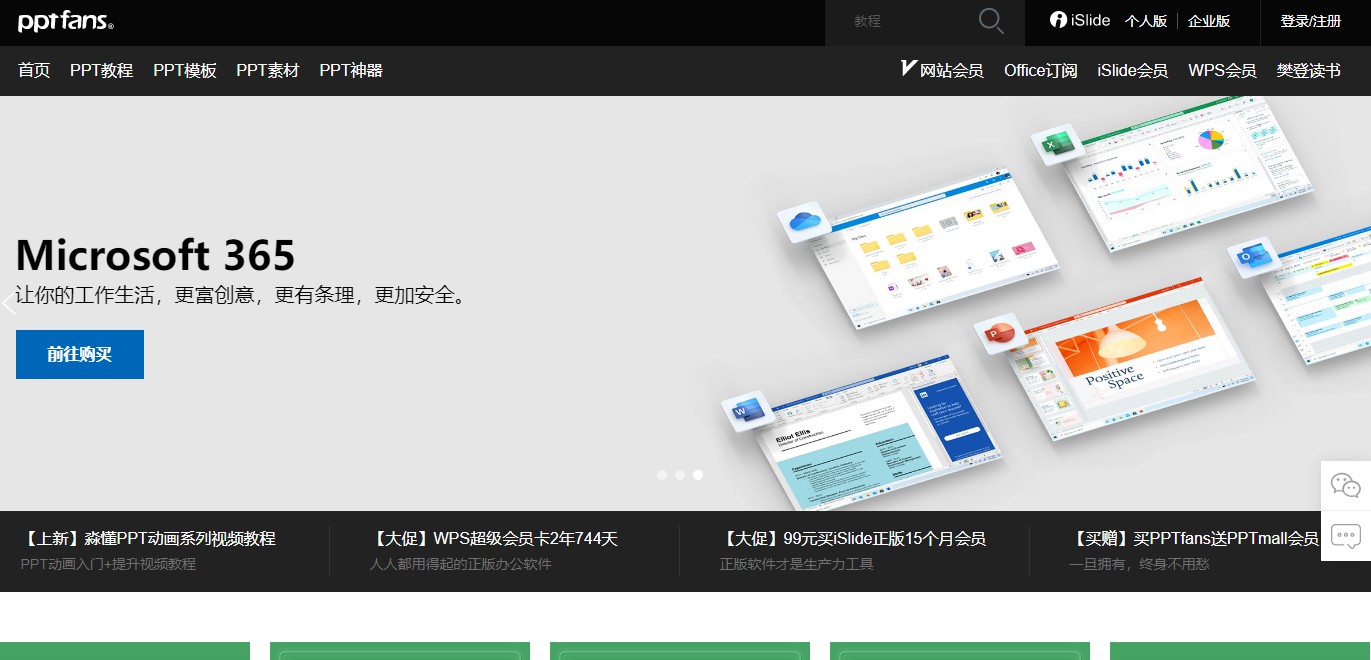Open the 网站会员 membership link
The height and width of the screenshot is (660, 1371).
pyautogui.click(x=942, y=70)
